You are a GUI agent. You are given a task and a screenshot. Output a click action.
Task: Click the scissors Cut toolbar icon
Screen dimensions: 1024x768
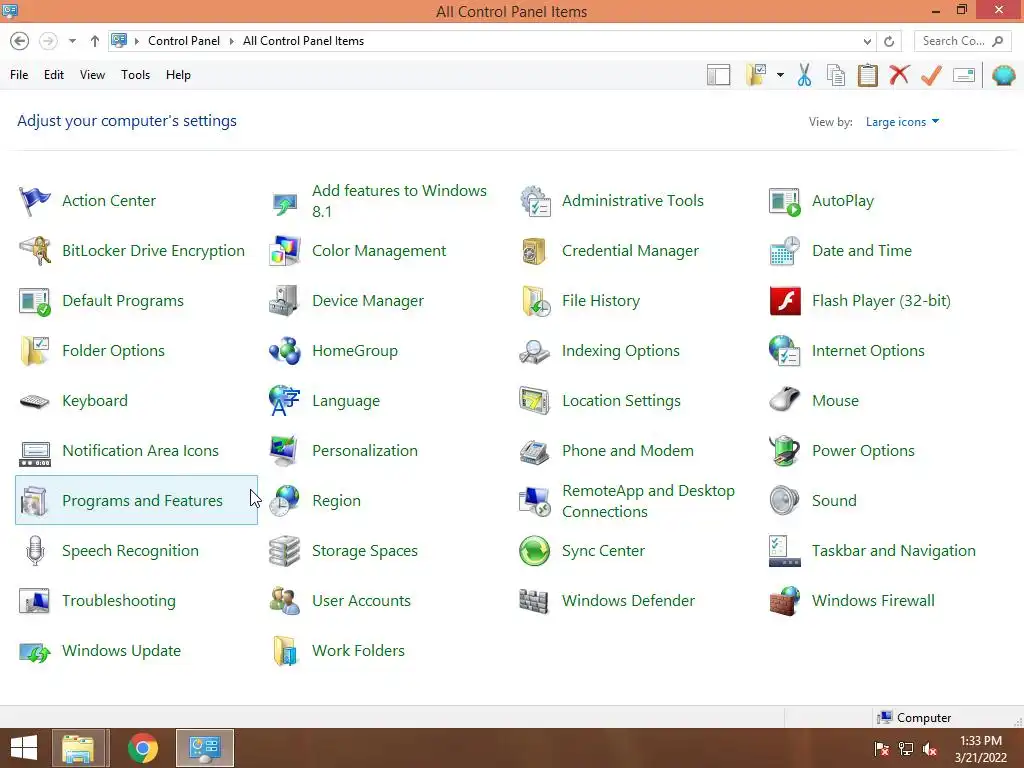coord(805,75)
